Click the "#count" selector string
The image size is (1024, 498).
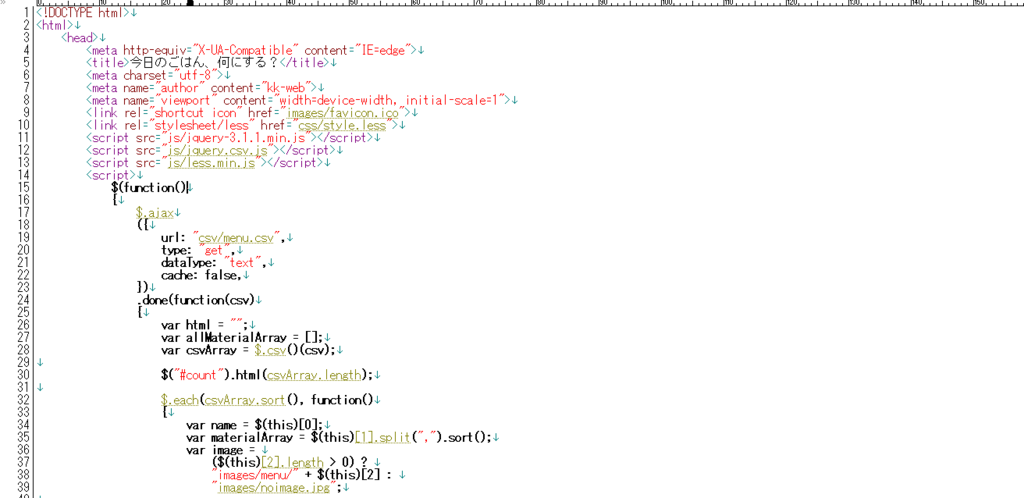pos(199,375)
